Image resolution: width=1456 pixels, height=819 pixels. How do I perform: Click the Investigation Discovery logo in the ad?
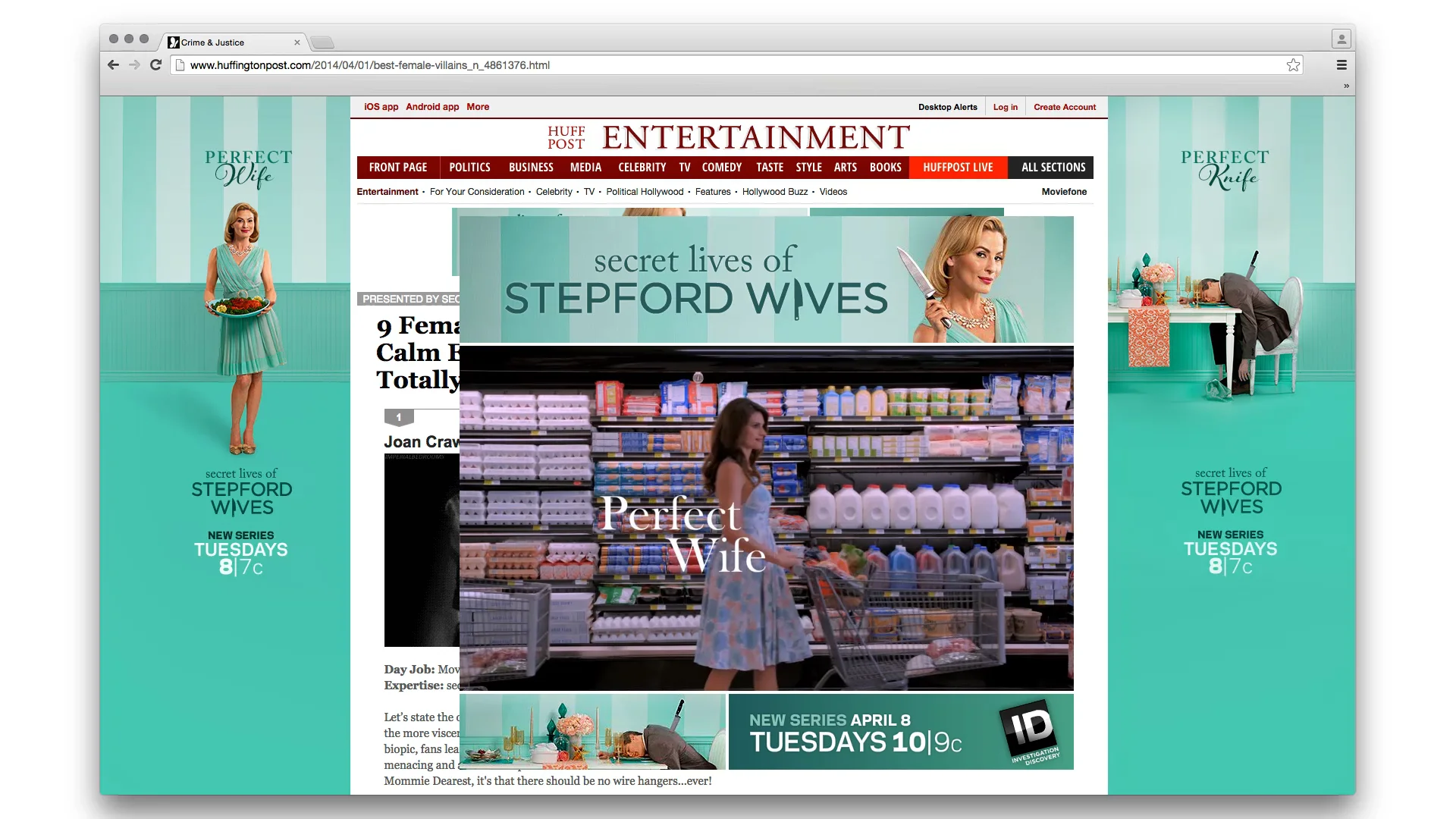point(1033,731)
